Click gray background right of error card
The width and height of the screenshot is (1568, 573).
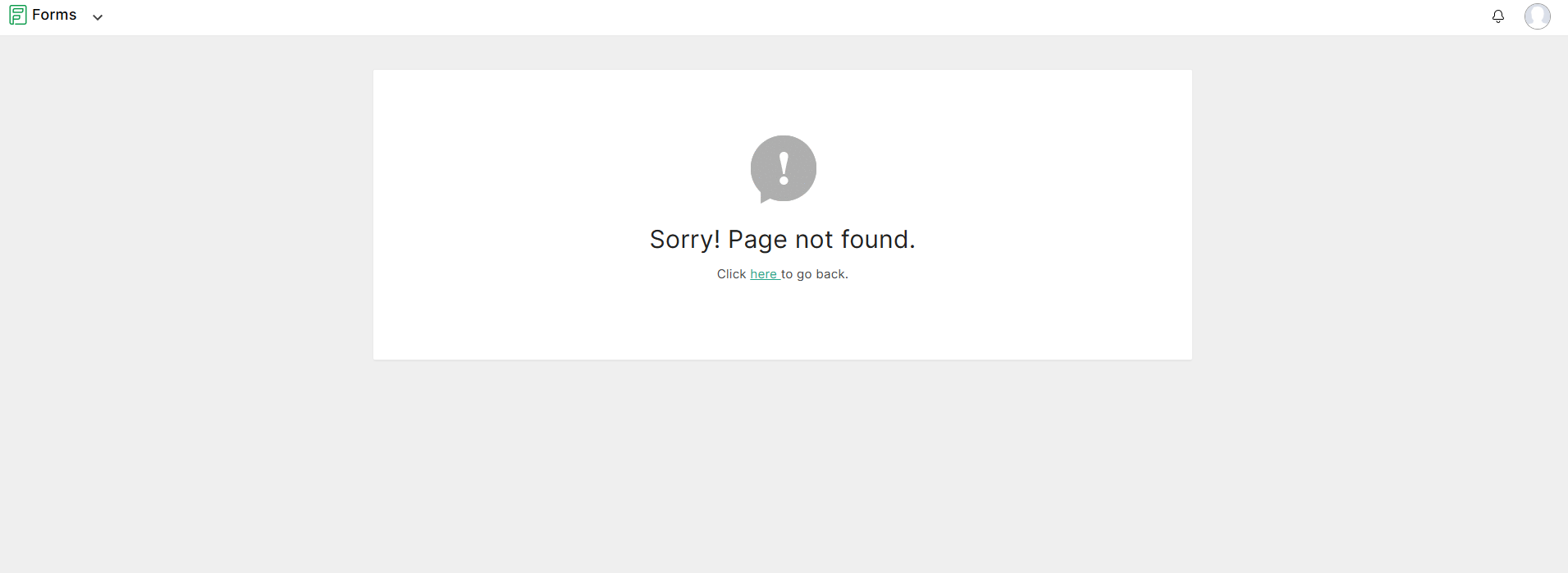1380,213
